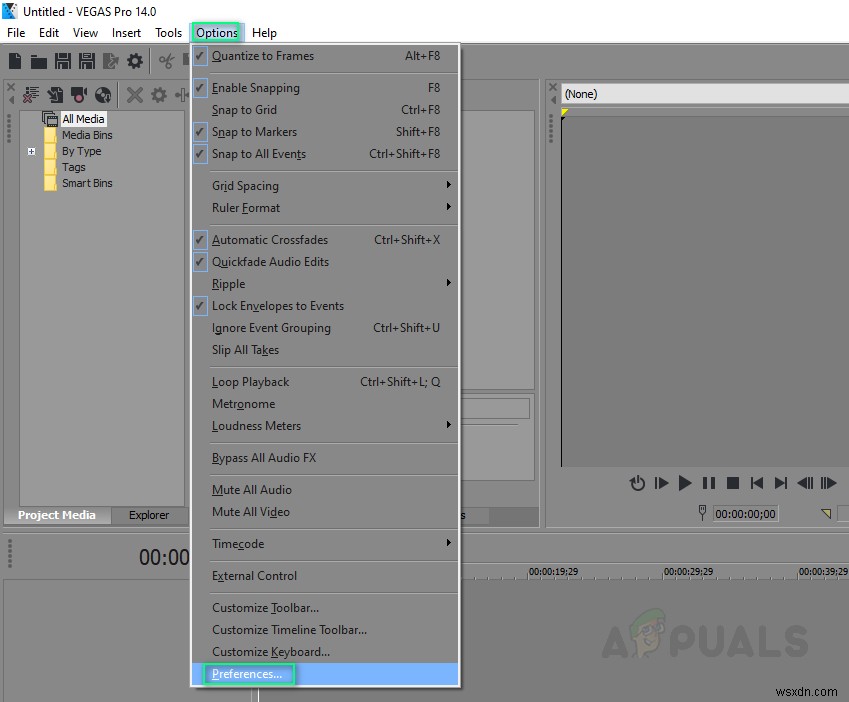Click the Render As export icon
The height and width of the screenshot is (702, 849).
110,61
